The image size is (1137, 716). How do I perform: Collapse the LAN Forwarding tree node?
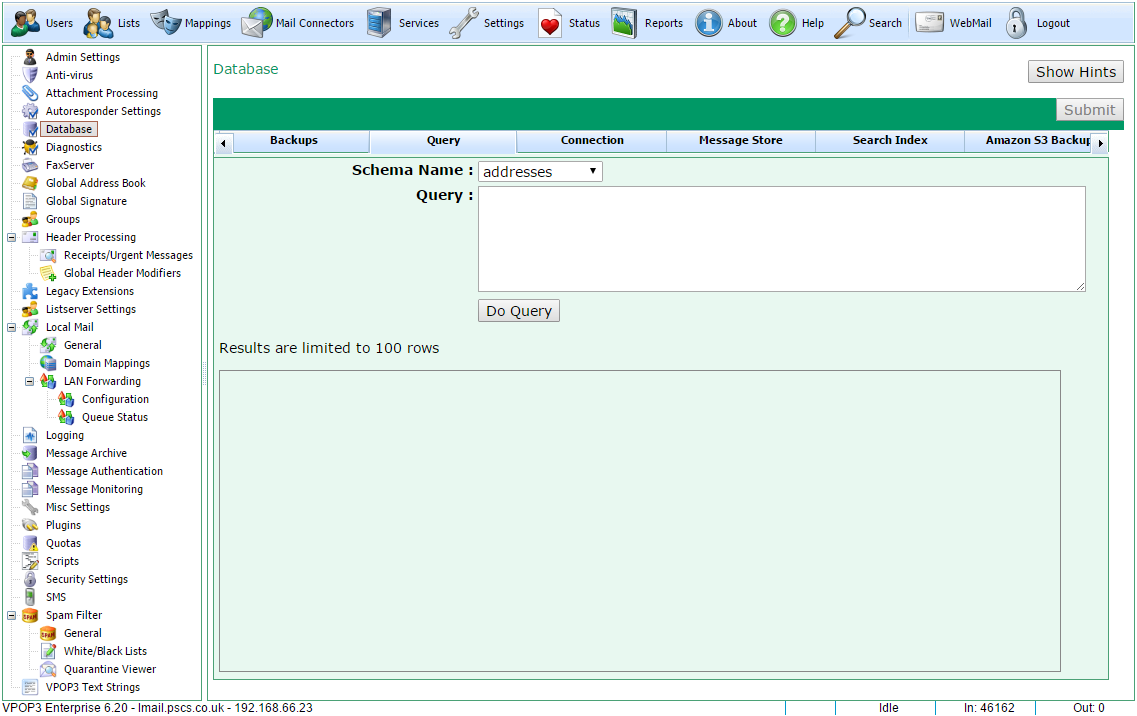[30, 381]
